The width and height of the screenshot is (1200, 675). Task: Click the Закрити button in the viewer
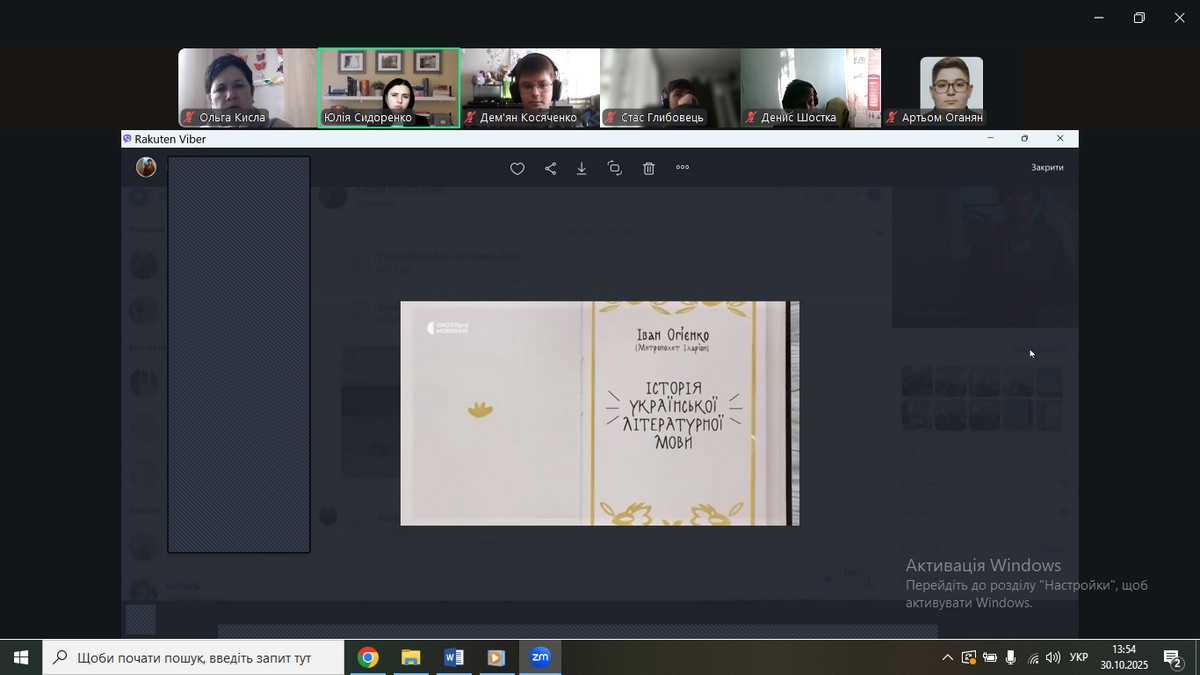tap(1047, 168)
